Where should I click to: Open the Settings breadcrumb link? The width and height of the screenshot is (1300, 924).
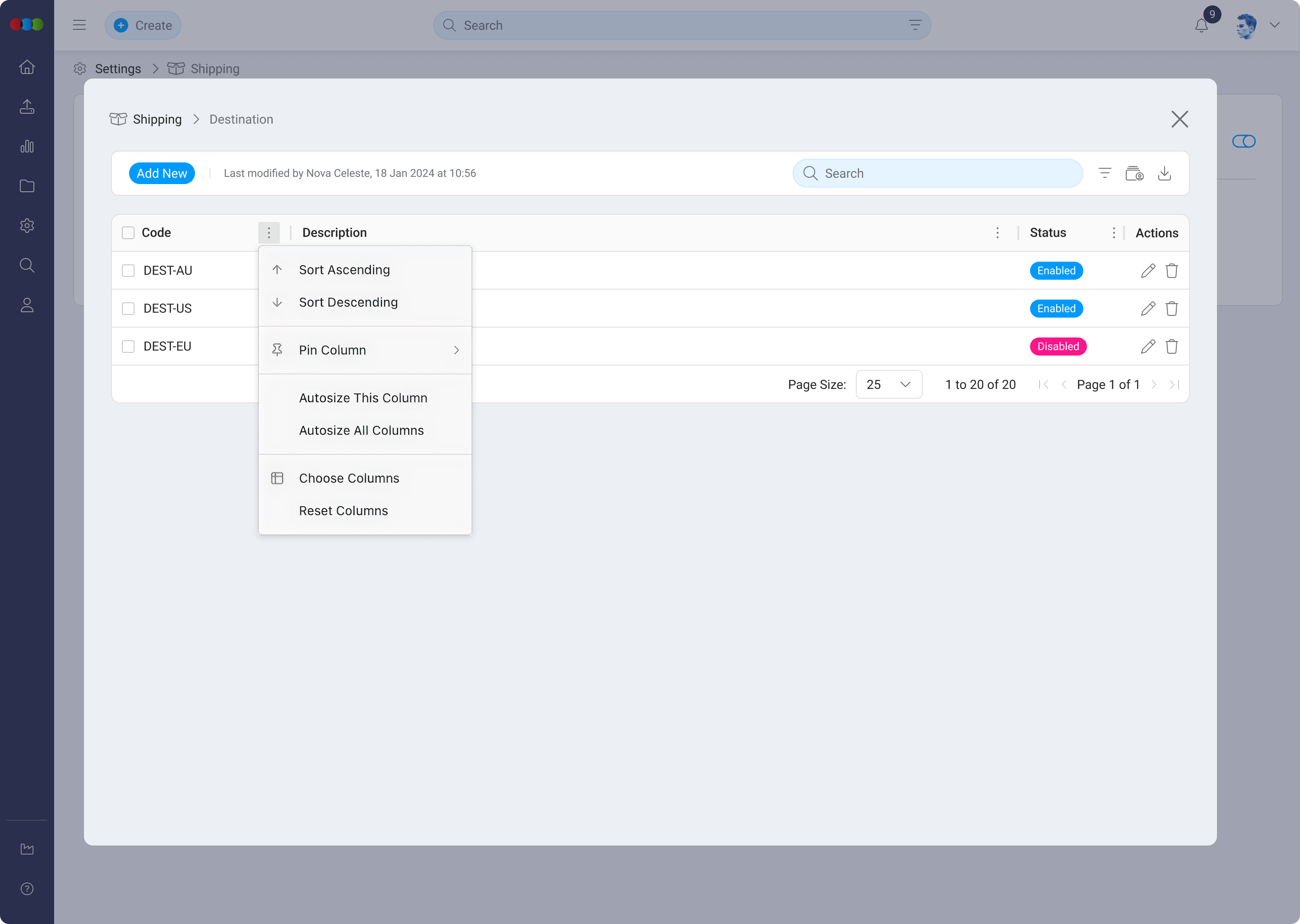click(118, 68)
